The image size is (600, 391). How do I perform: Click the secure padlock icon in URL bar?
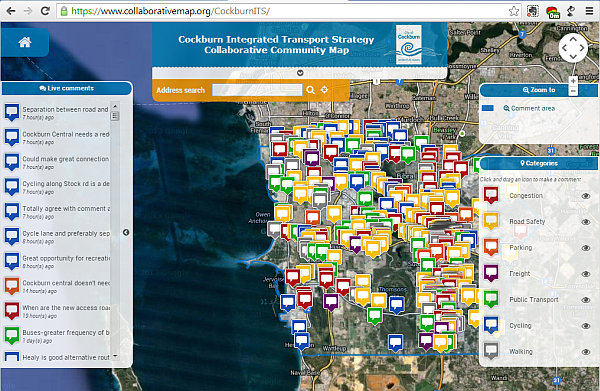pos(64,11)
